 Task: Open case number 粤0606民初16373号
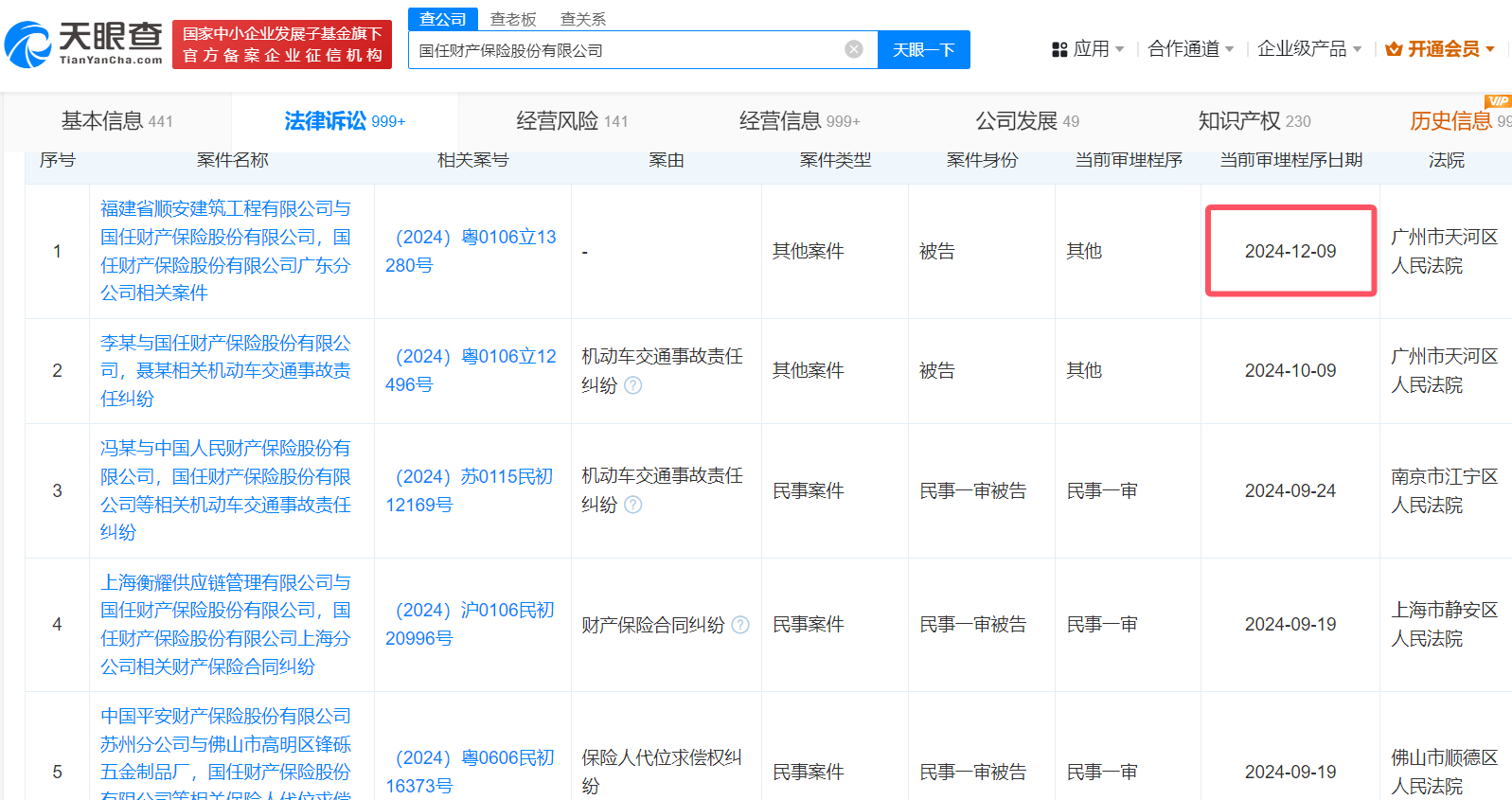pyautogui.click(x=470, y=771)
